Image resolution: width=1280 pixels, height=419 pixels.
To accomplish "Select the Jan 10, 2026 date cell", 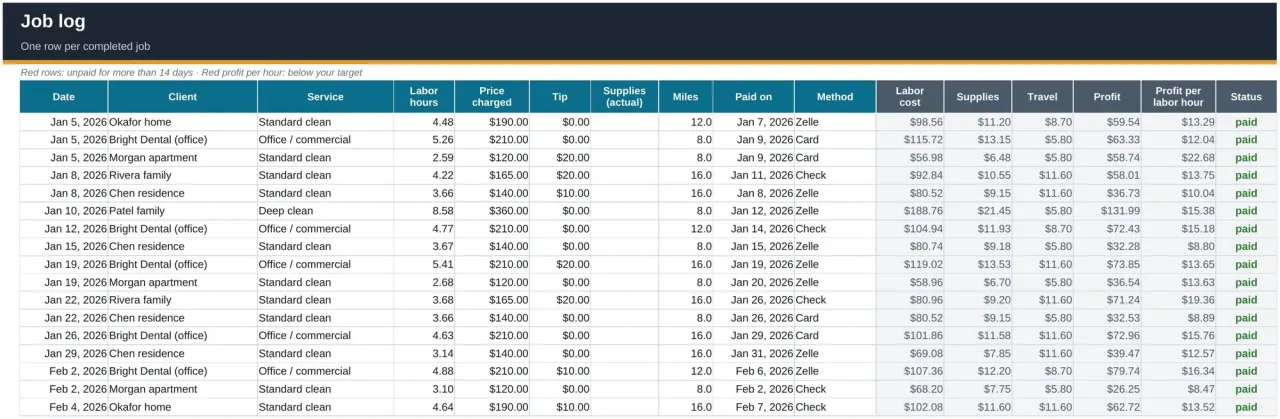I will [x=64, y=211].
